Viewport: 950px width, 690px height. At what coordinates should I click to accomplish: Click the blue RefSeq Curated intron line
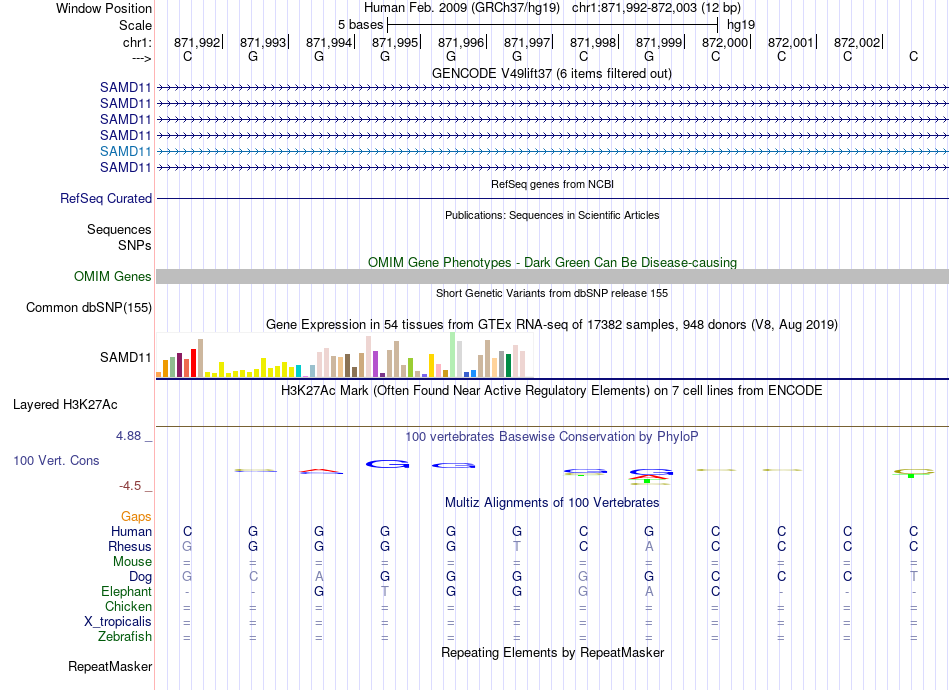(552, 199)
